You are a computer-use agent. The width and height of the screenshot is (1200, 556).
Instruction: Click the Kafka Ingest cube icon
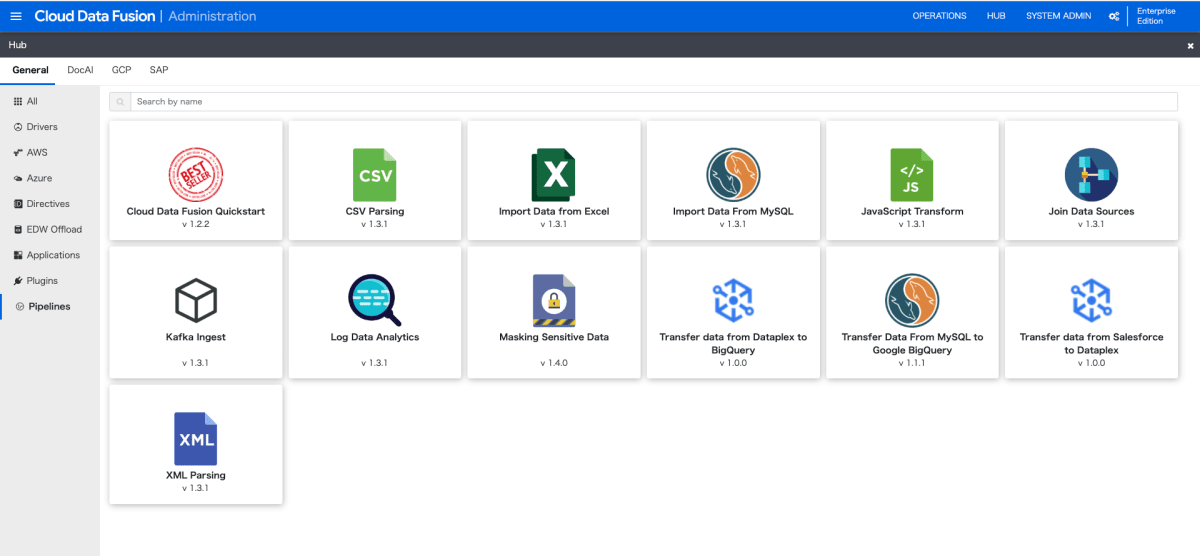coord(196,300)
